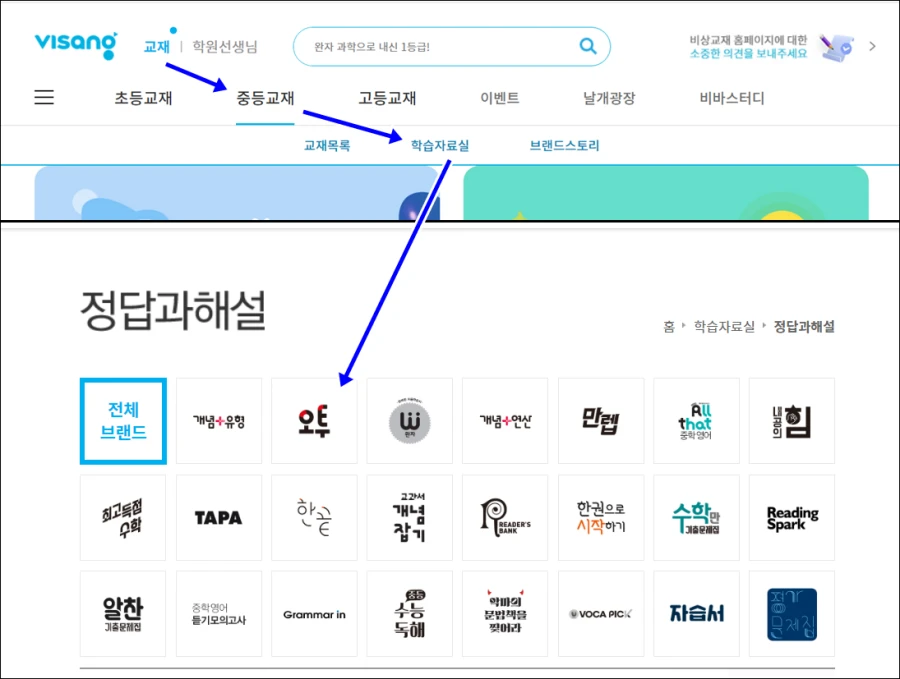Go to 학습자료실 submenu
The width and height of the screenshot is (900, 679).
click(x=440, y=146)
